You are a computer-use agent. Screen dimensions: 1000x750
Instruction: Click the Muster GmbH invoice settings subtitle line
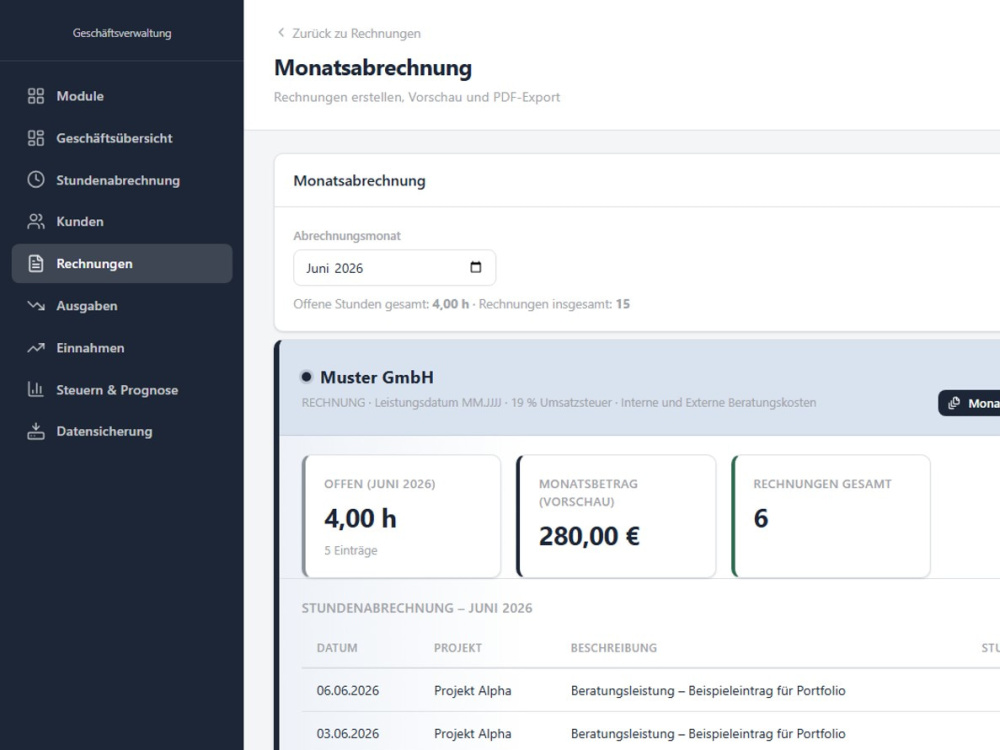[559, 403]
